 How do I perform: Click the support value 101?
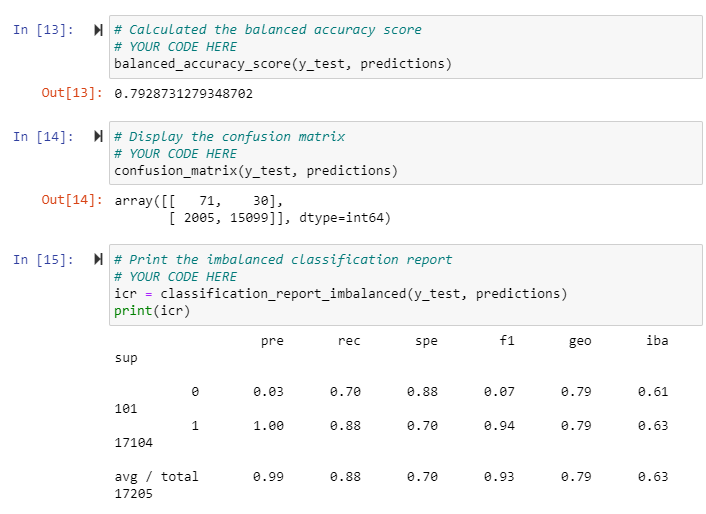pyautogui.click(x=126, y=409)
